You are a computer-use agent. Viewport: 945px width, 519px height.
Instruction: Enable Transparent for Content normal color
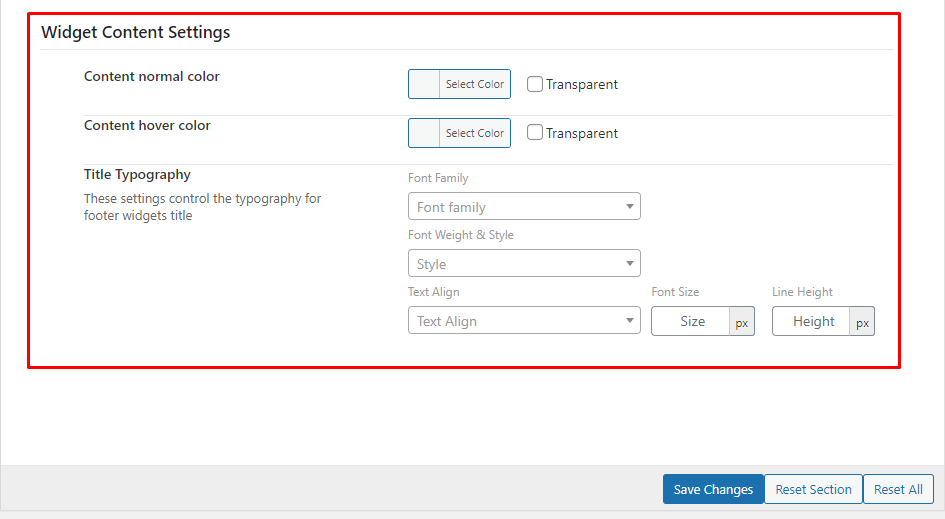pos(535,84)
